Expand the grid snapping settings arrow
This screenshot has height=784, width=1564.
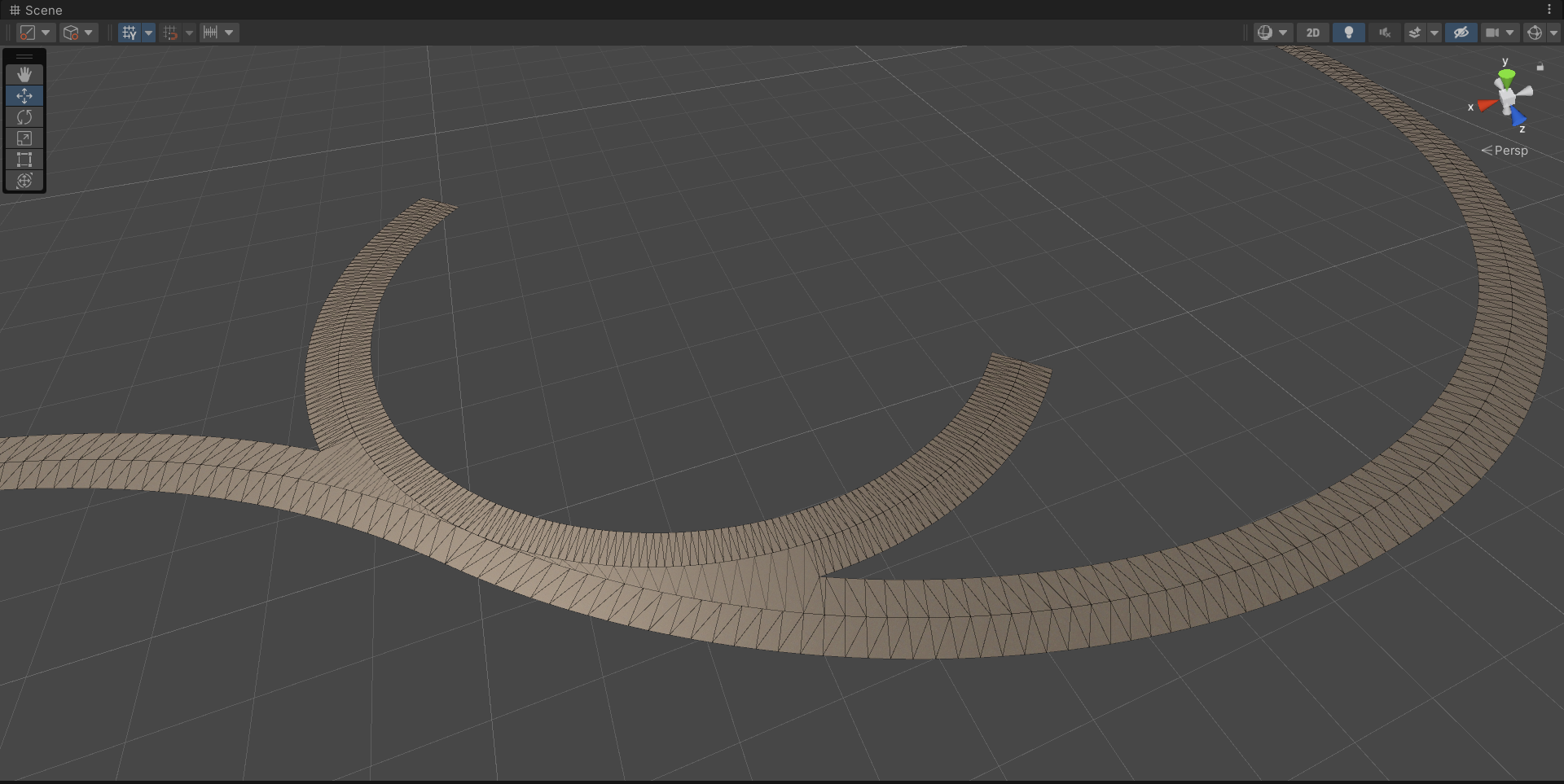point(189,33)
